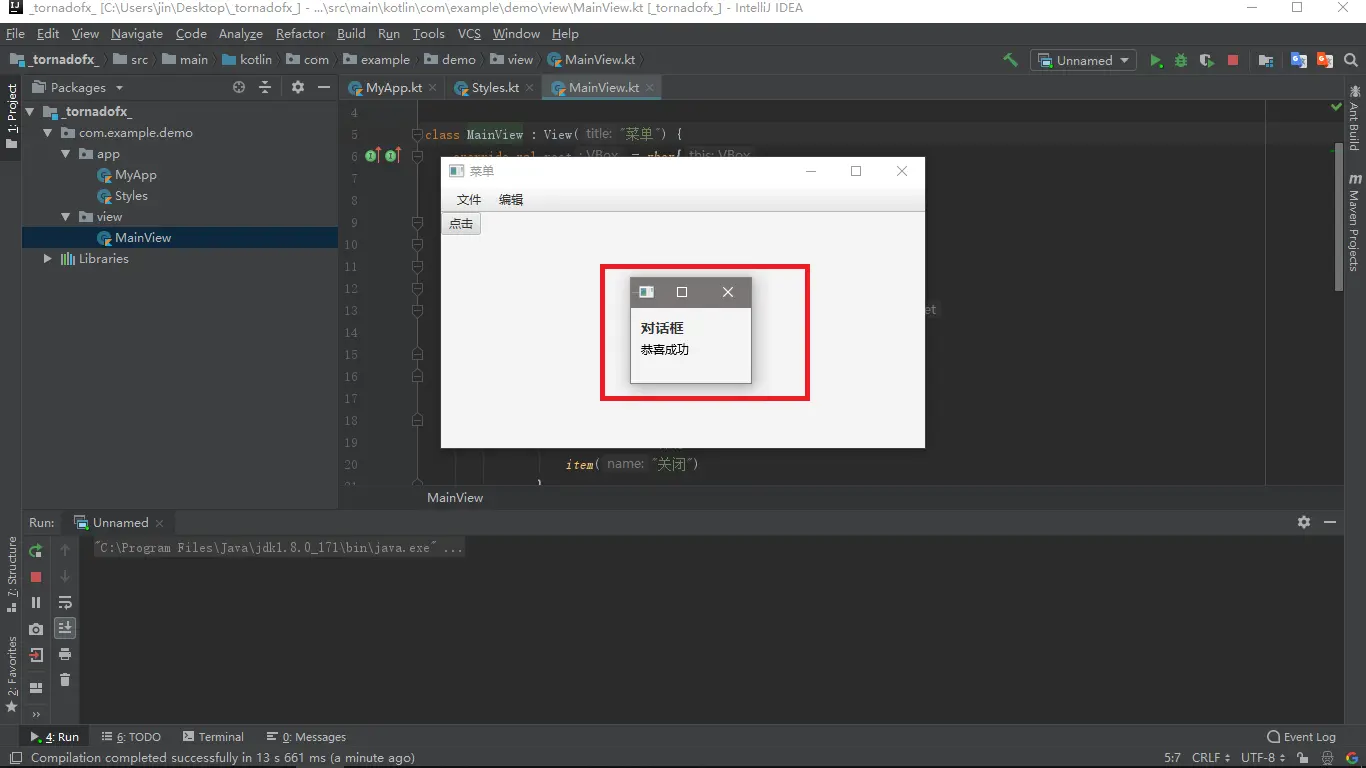Open the VCS menu
The image size is (1366, 768).
469,34
